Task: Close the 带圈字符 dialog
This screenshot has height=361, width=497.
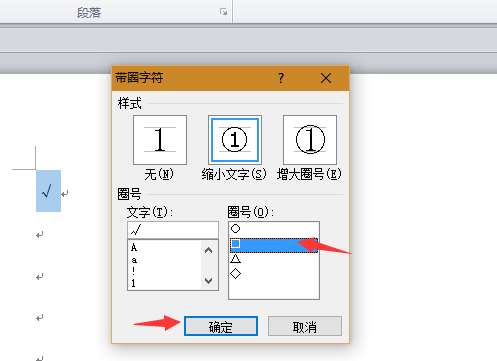Action: point(325,78)
